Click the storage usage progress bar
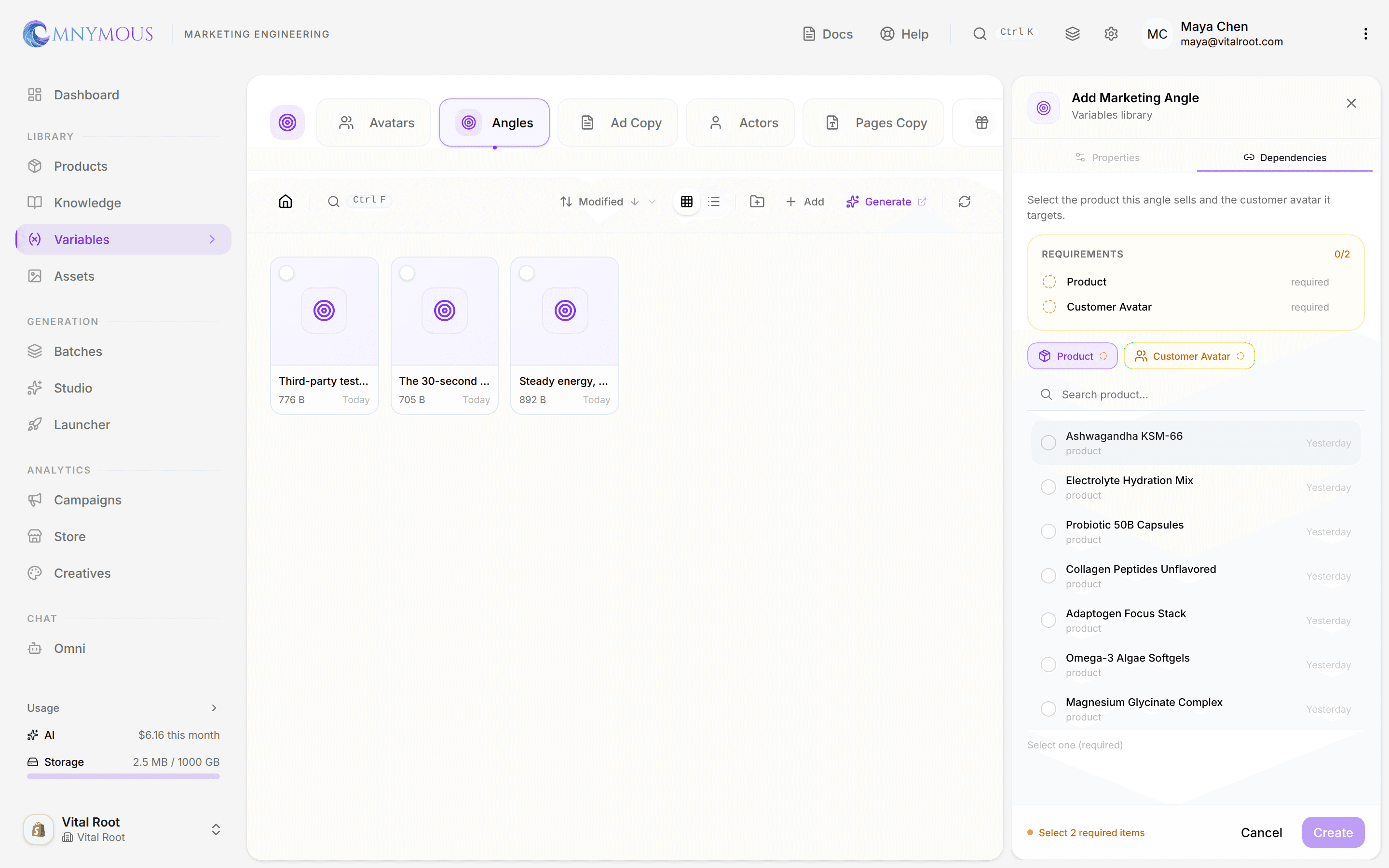Image resolution: width=1389 pixels, height=868 pixels. click(123, 776)
